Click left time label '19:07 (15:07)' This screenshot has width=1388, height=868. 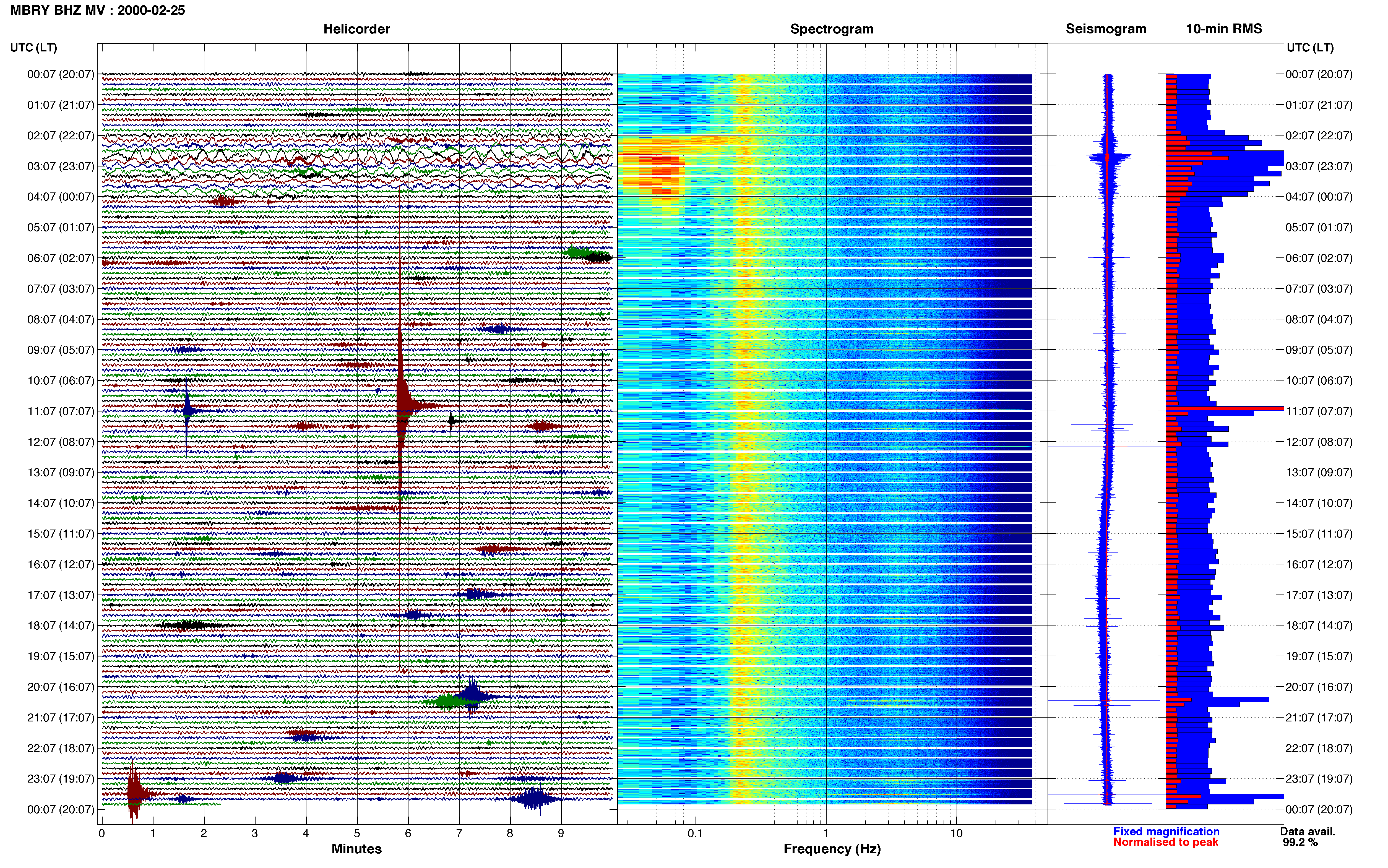click(x=61, y=656)
